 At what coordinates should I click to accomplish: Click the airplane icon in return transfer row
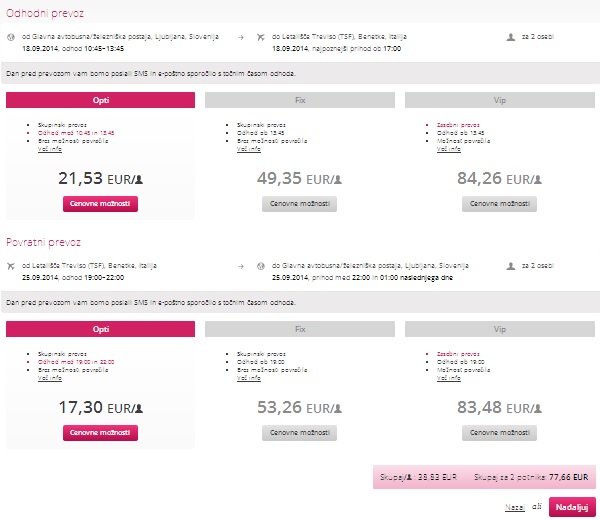click(11, 266)
